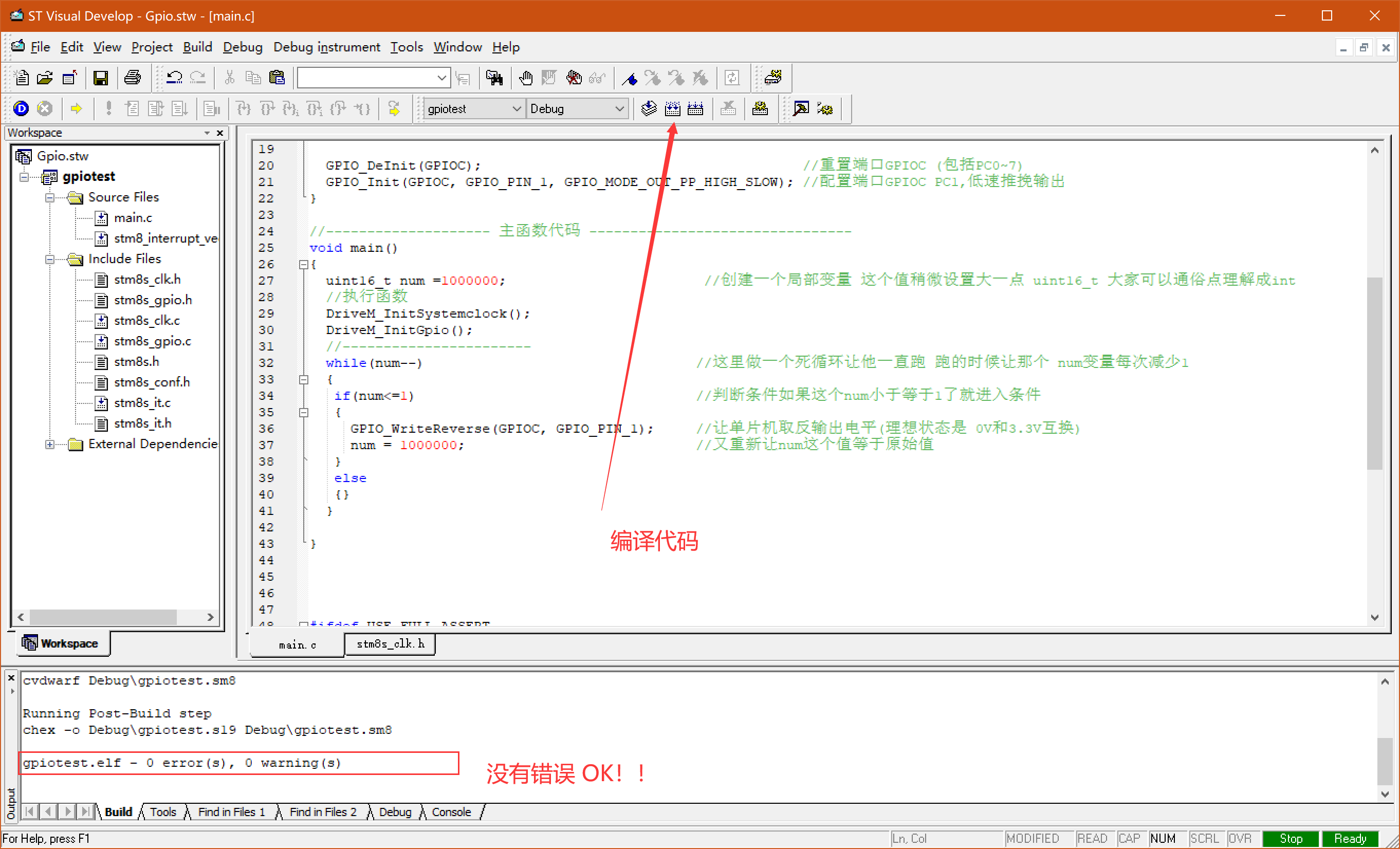Viewport: 1400px width, 849px height.
Task: Expand the gpiotest project tree item
Action: click(x=27, y=176)
